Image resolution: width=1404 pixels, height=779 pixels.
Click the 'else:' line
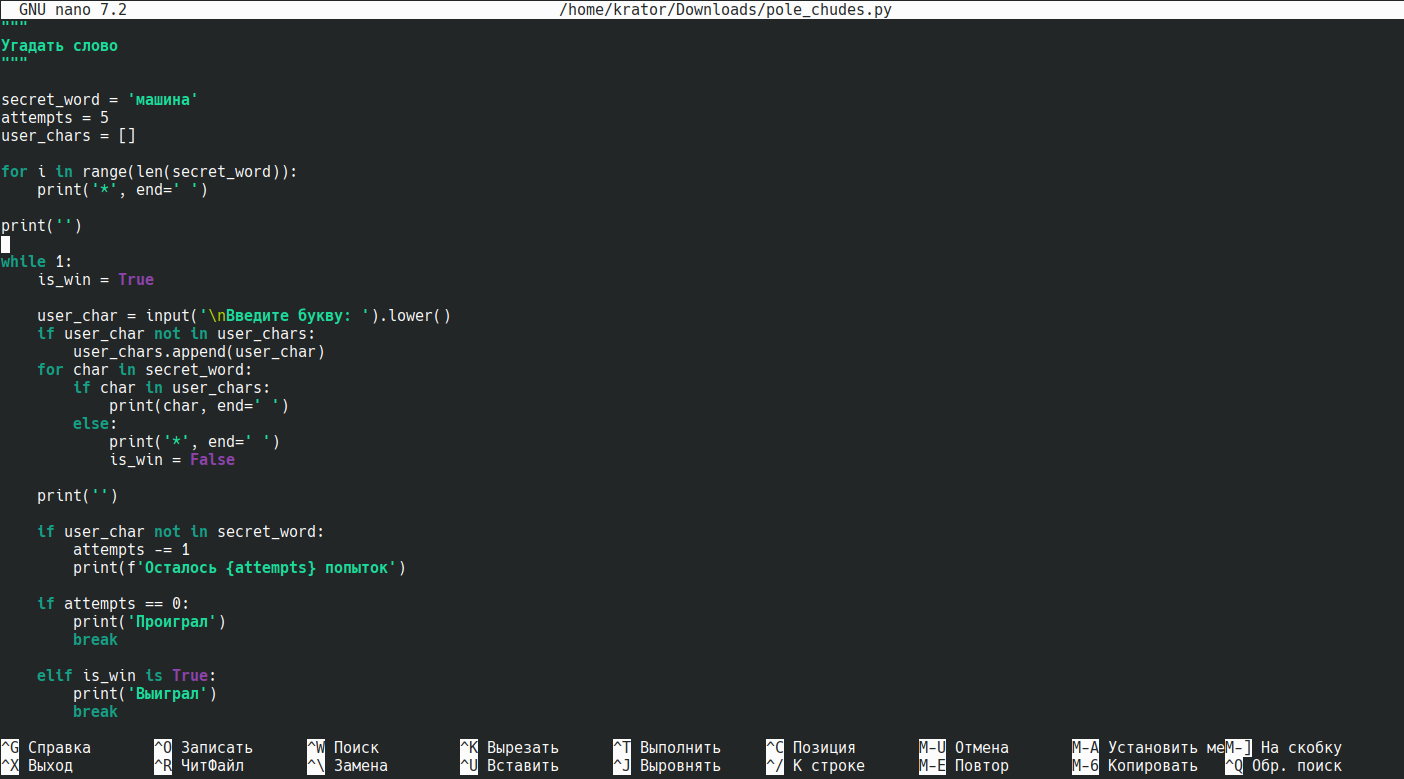pos(95,424)
